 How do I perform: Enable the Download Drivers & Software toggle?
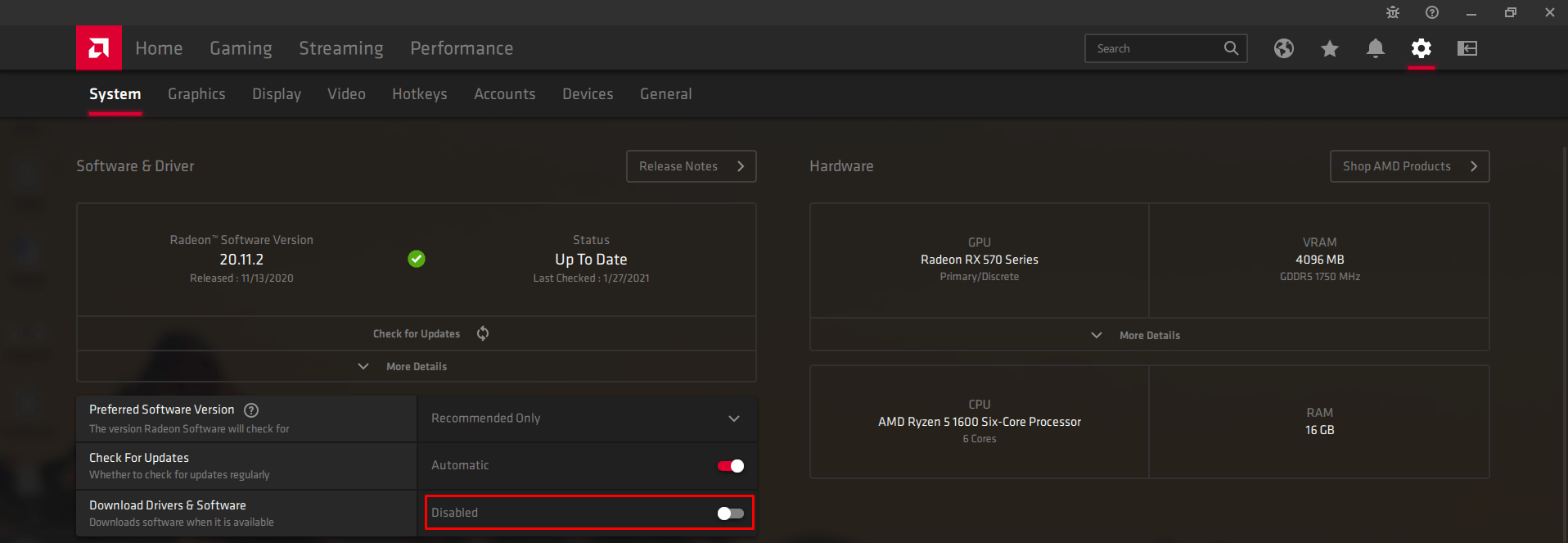click(731, 514)
